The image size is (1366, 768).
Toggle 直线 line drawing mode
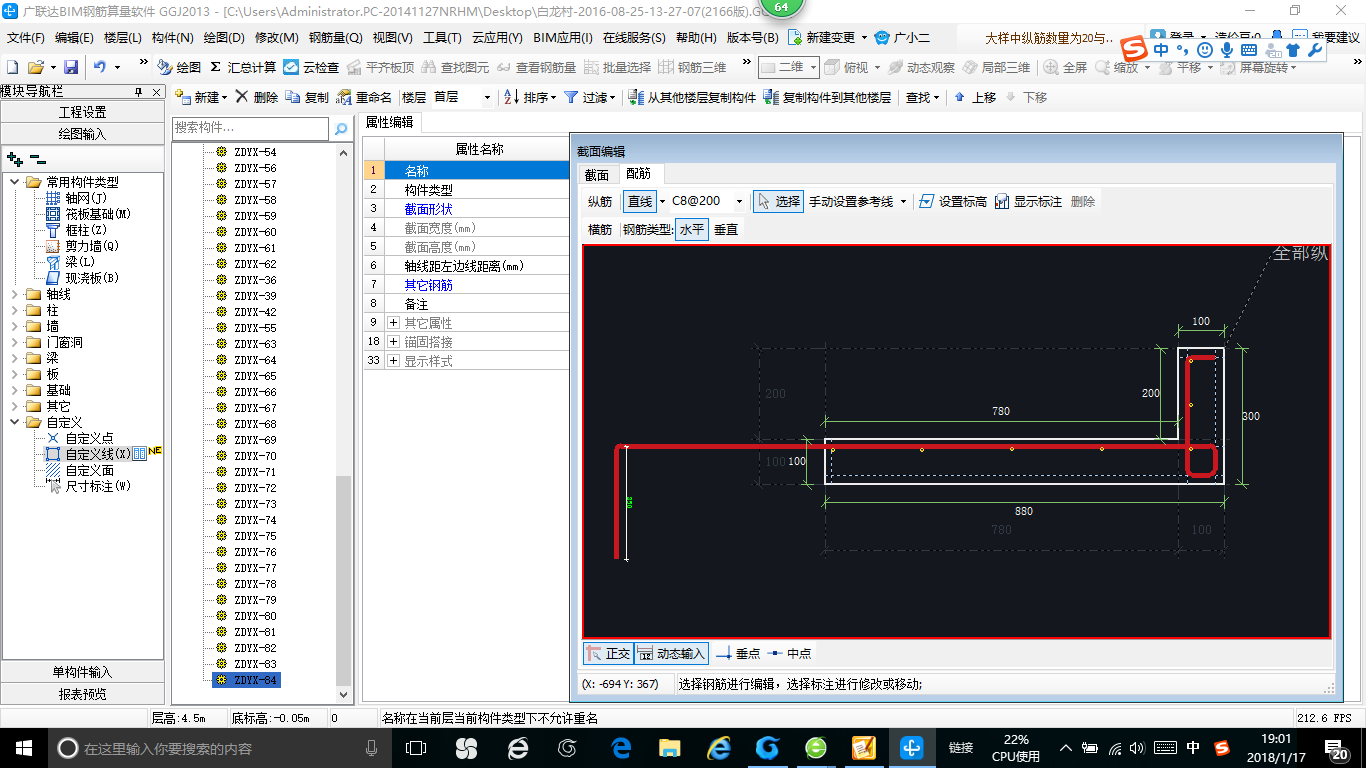pos(640,201)
